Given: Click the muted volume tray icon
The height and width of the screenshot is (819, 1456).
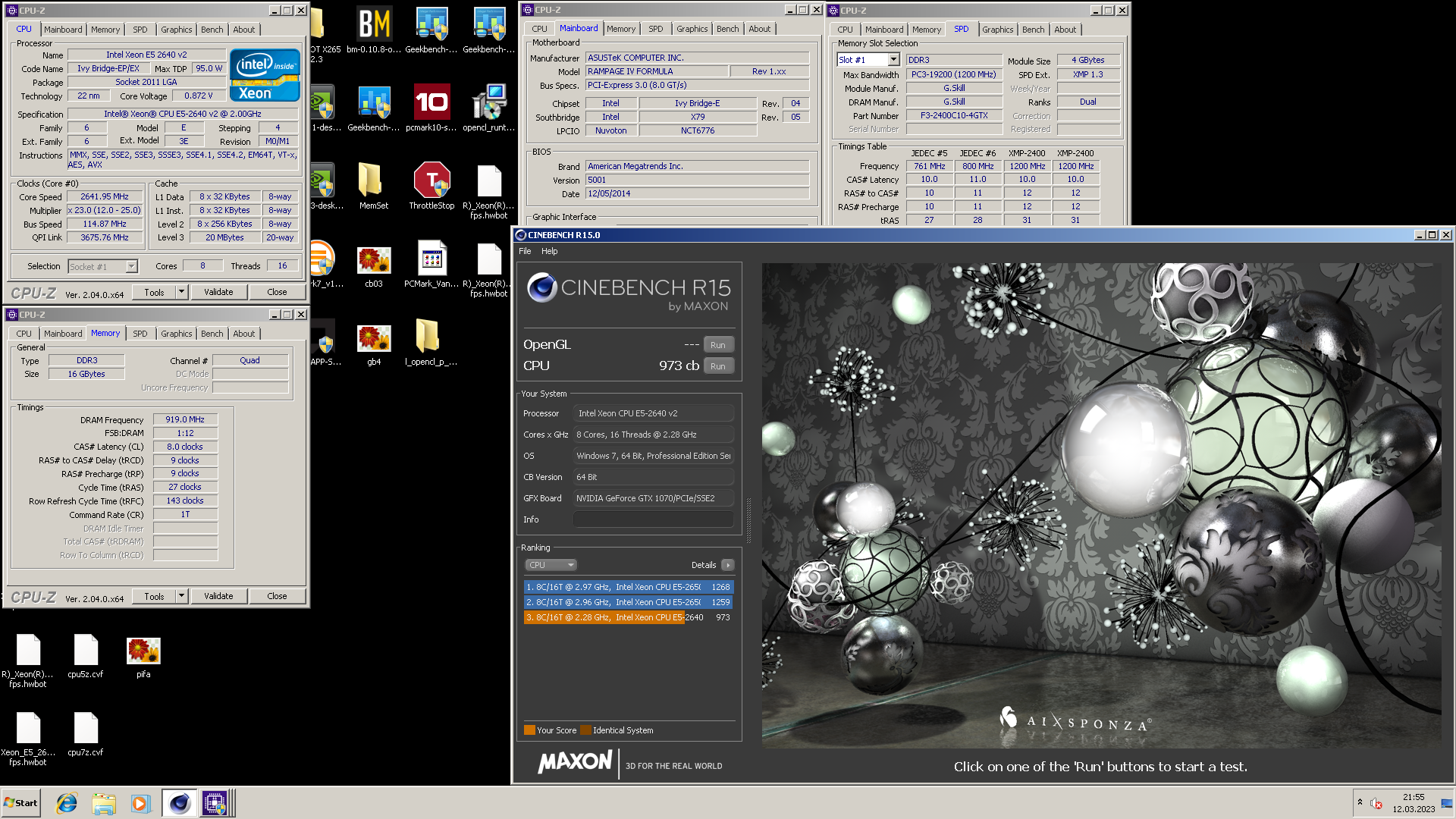Looking at the screenshot, I should pyautogui.click(x=1376, y=803).
